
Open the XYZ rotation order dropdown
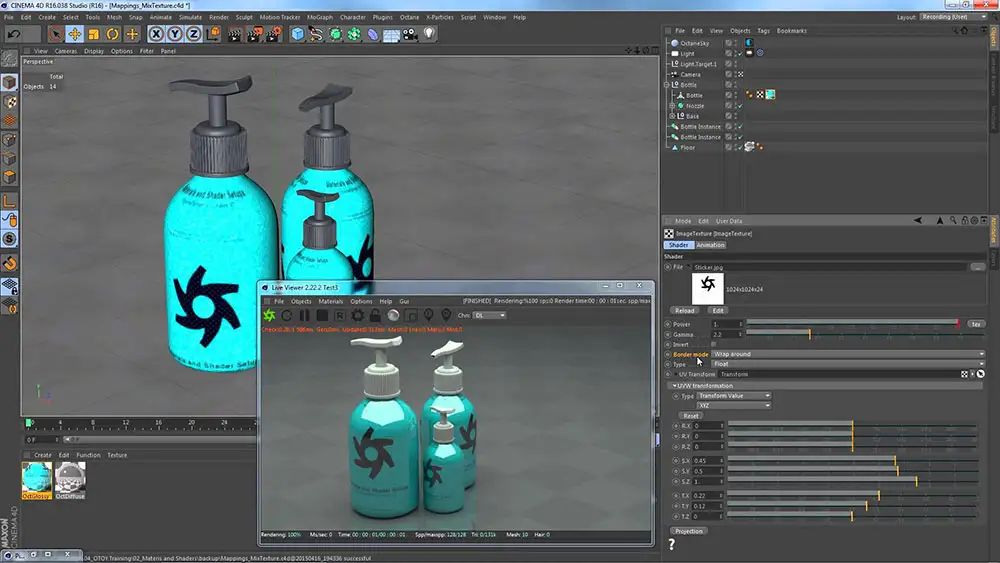point(734,406)
